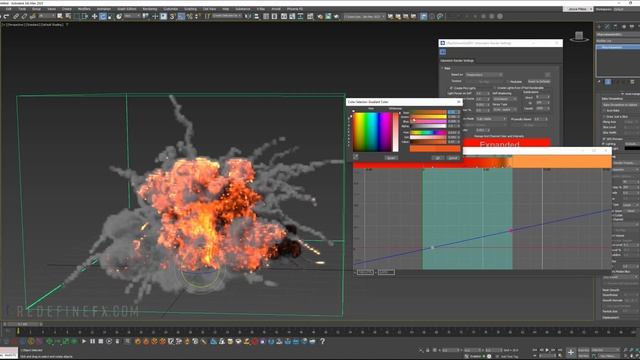Click Reset to Default in Fire settings

(539, 82)
